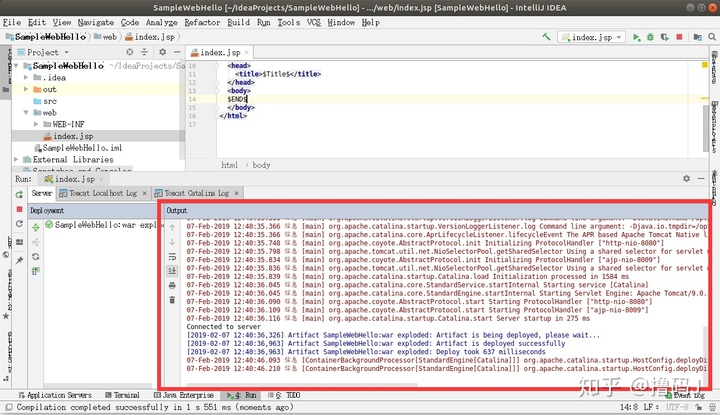Open the Terminal tool window
This screenshot has width=720, height=415.
coord(122,395)
